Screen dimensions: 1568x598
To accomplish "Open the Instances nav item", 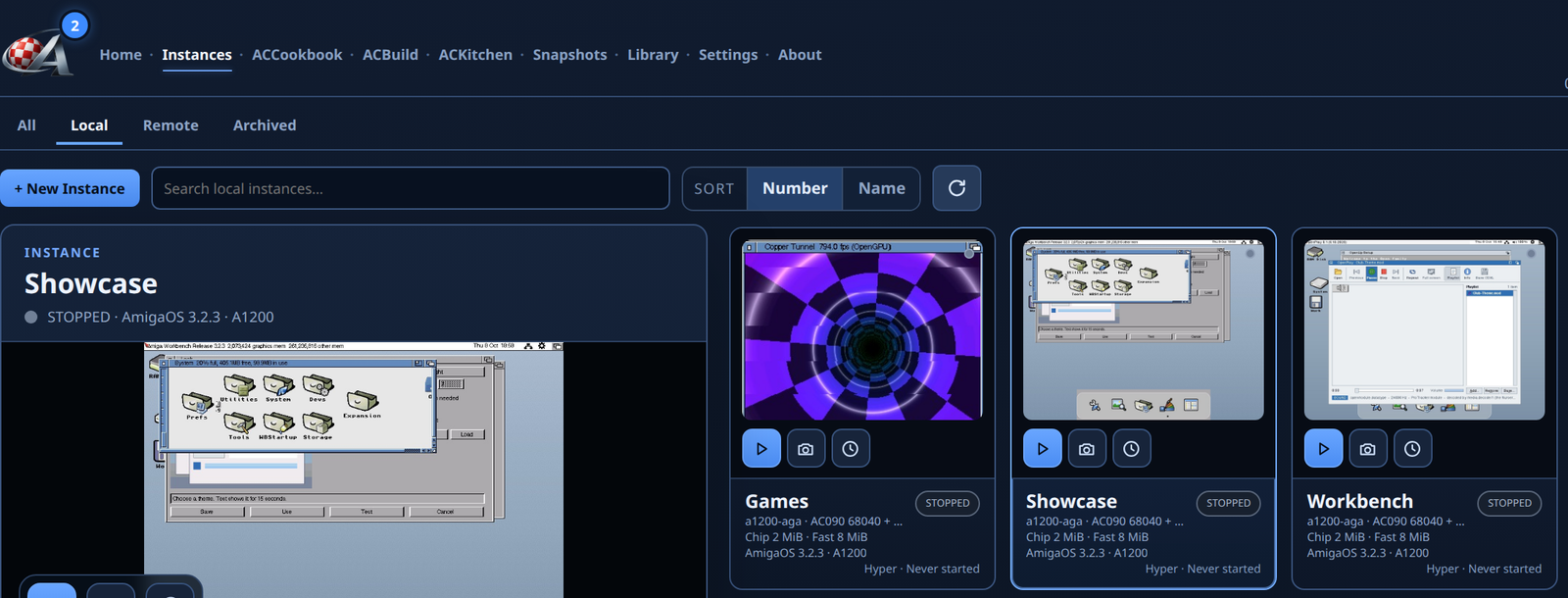I will 197,55.
